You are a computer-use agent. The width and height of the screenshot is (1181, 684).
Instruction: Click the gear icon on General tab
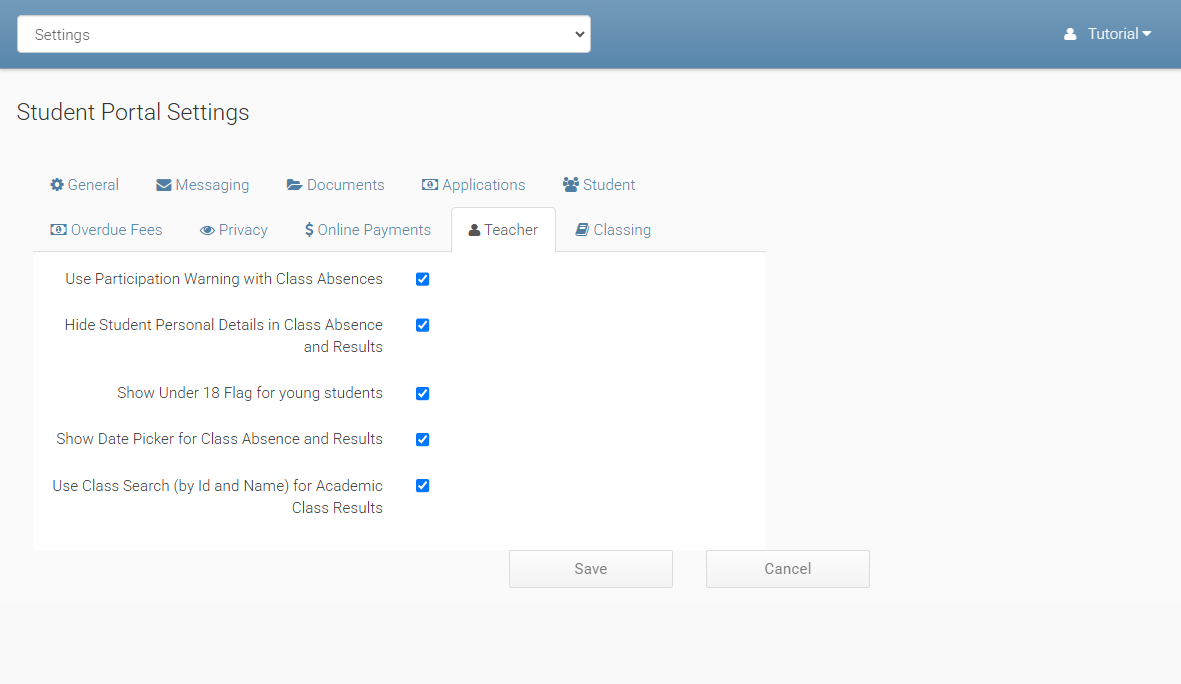pos(57,185)
